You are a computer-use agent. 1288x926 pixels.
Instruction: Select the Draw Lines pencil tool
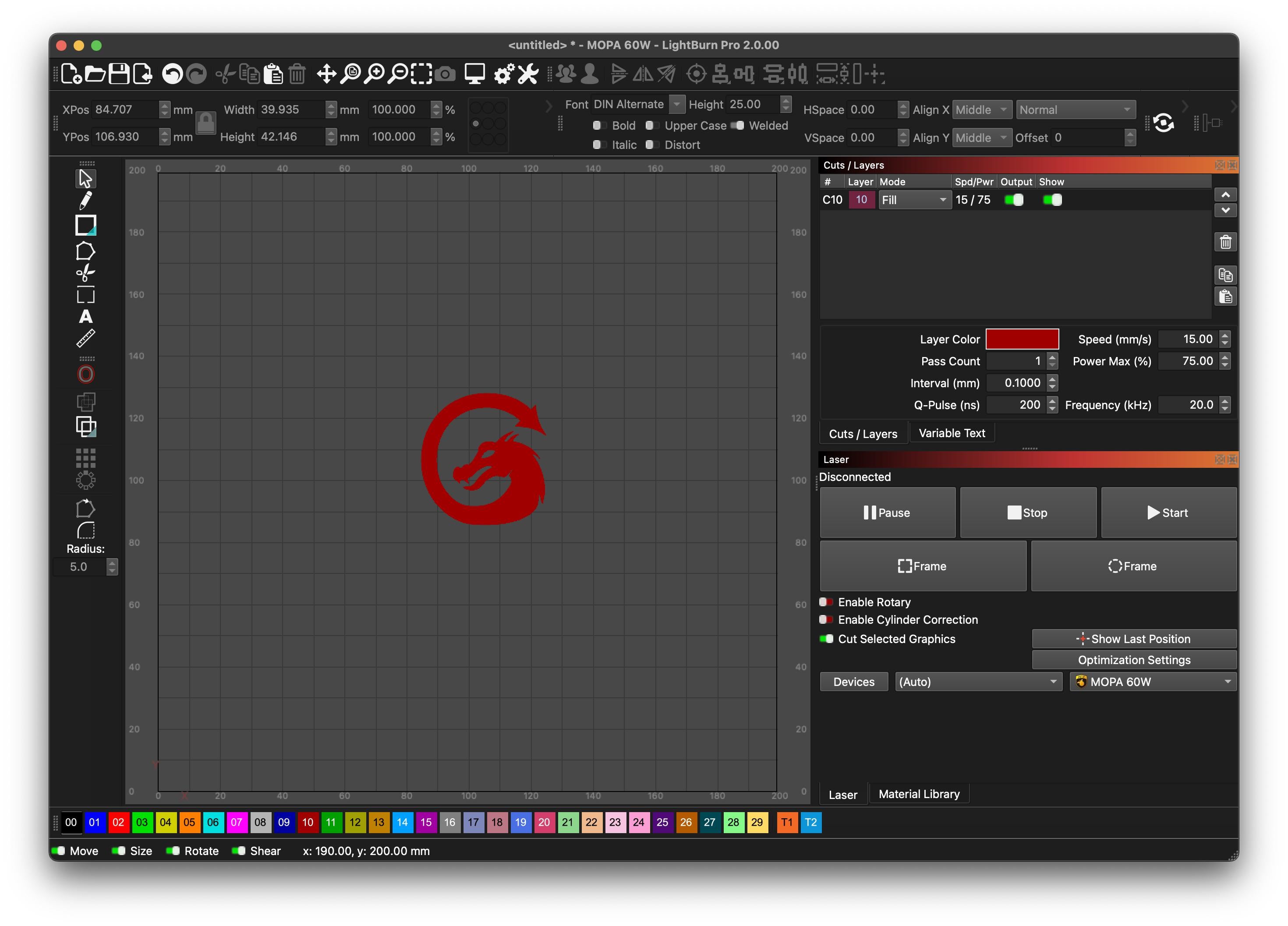point(86,201)
